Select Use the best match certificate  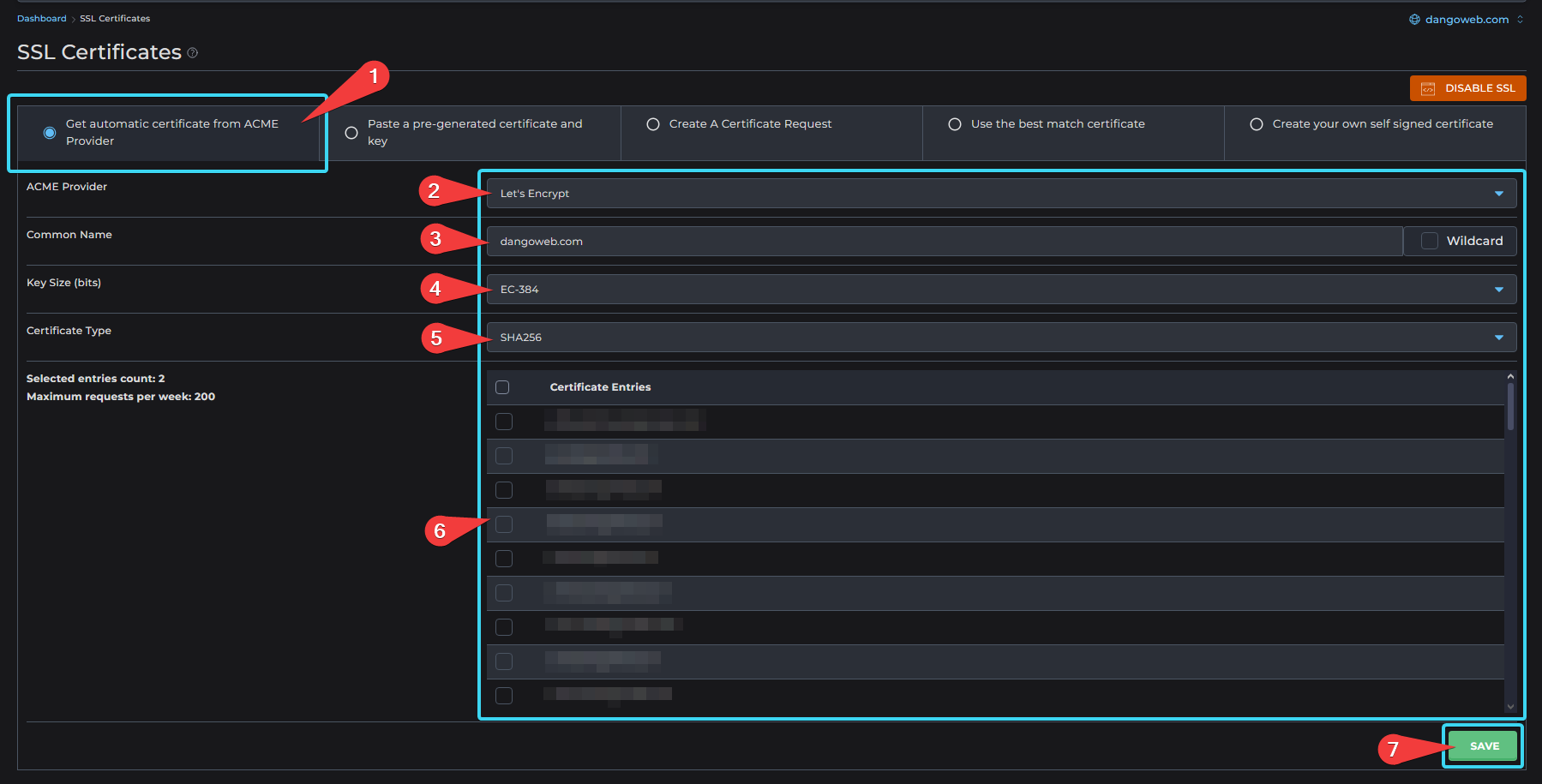tap(955, 124)
